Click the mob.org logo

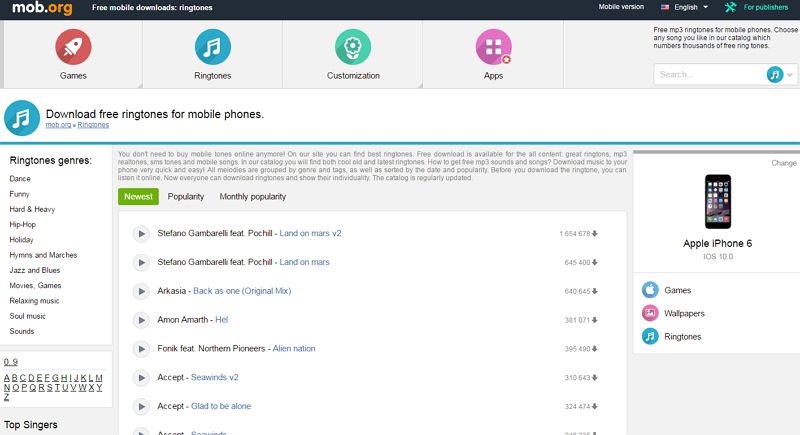[42, 8]
